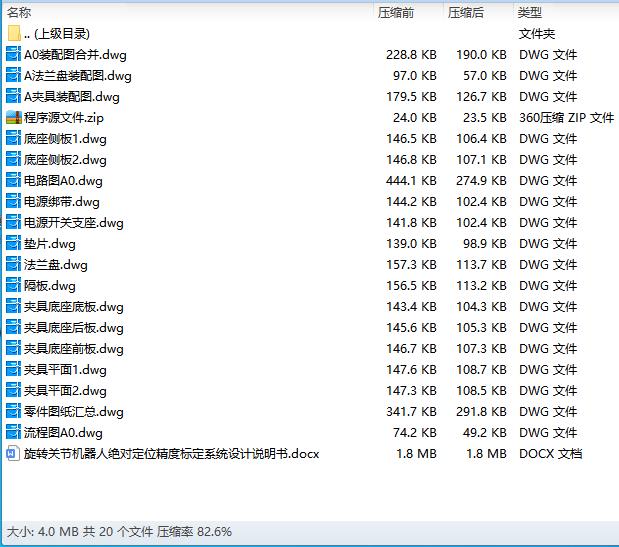Sort by the 名称 column header
The image size is (619, 547).
[x=19, y=13]
